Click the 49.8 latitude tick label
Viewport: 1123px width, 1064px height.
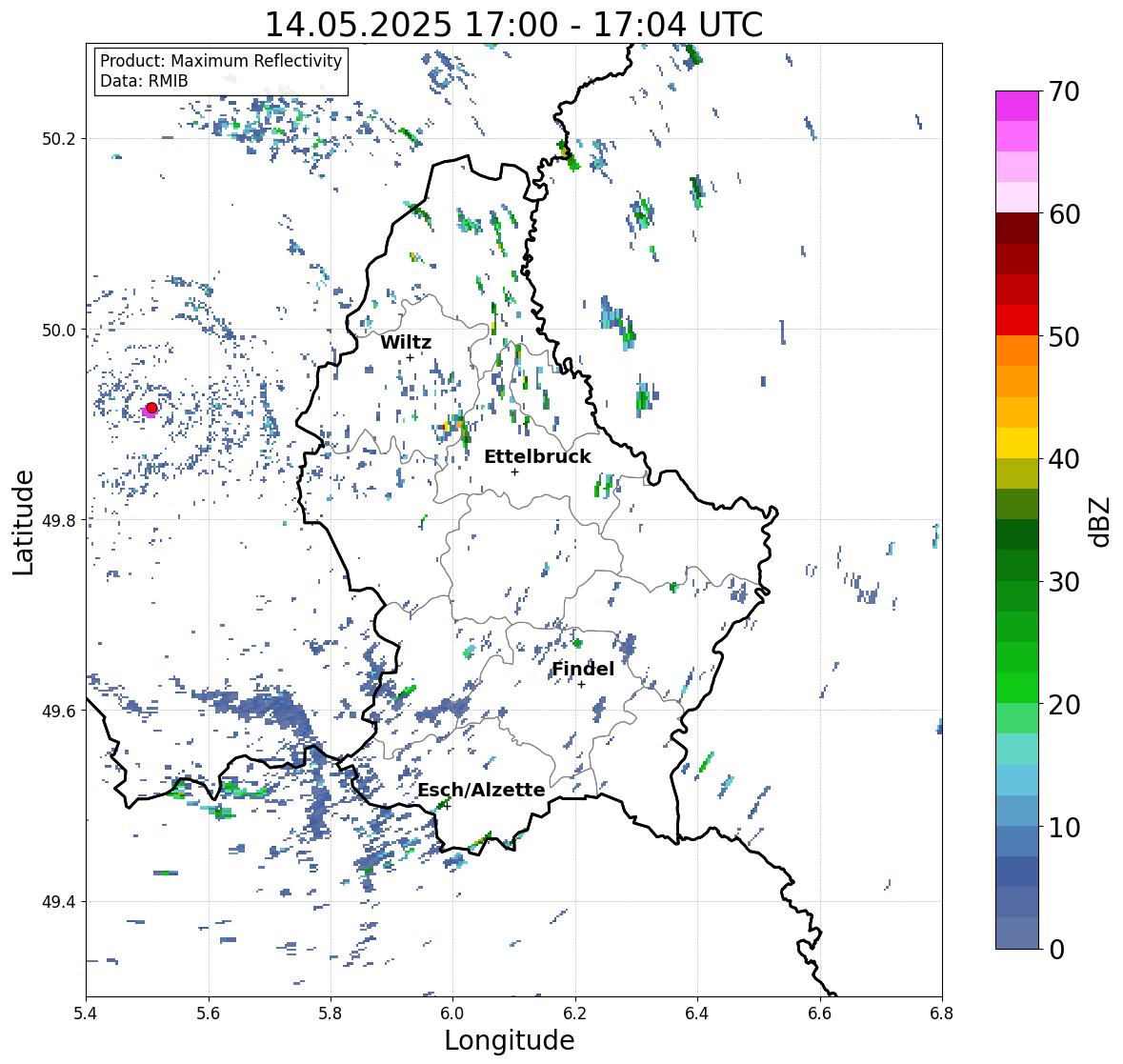59,520
